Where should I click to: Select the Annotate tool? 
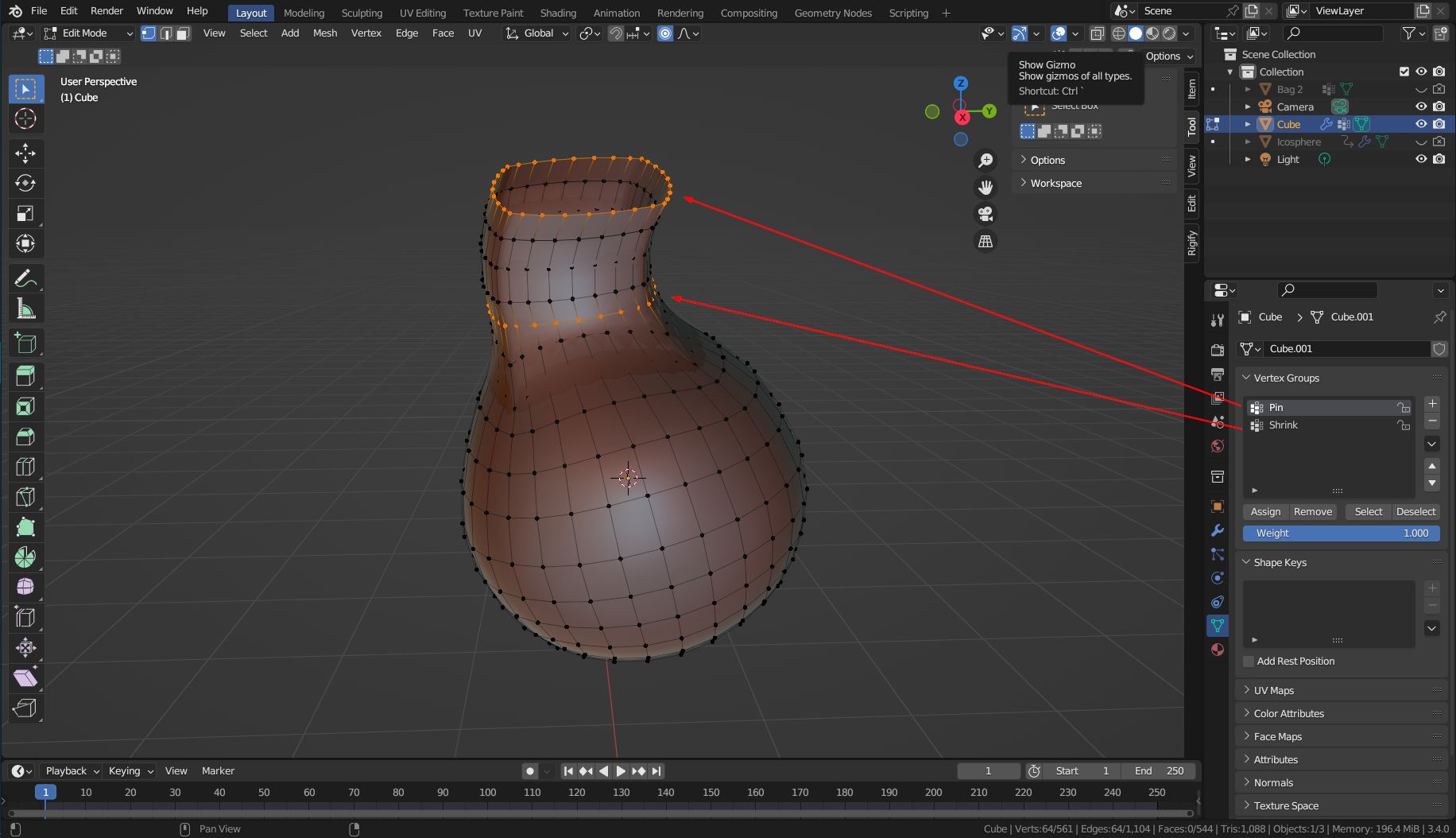pos(25,278)
